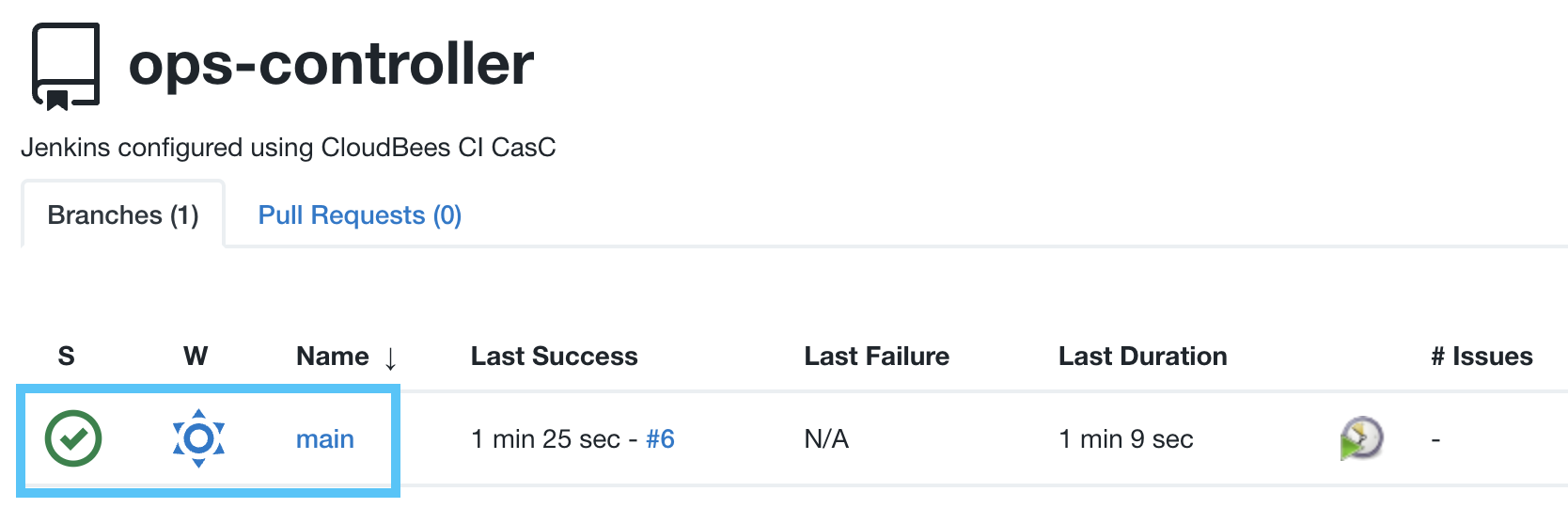Sort by Last Failure column header

(x=876, y=357)
